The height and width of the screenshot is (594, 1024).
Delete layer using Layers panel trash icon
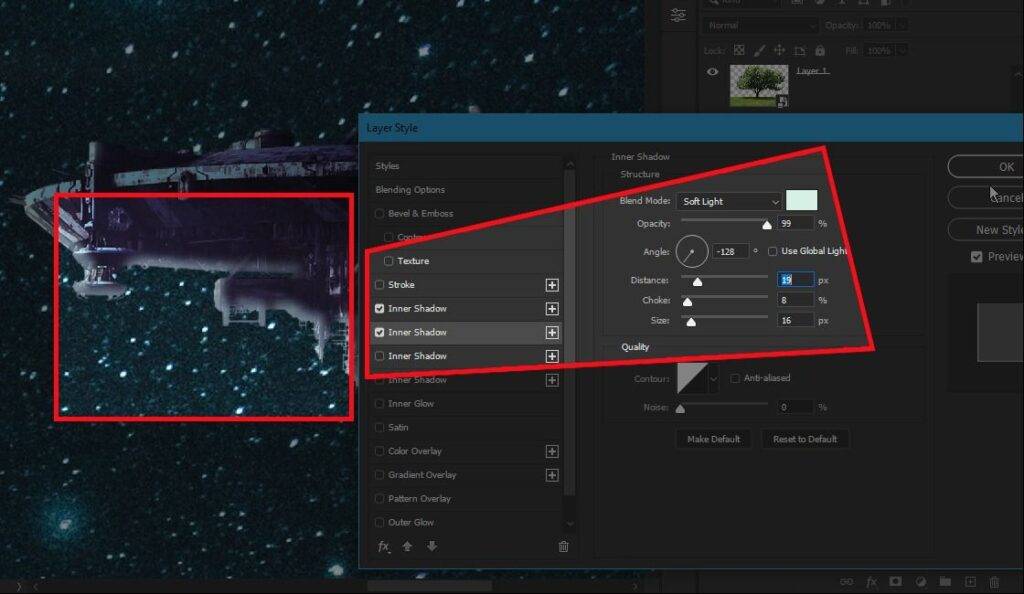click(994, 582)
